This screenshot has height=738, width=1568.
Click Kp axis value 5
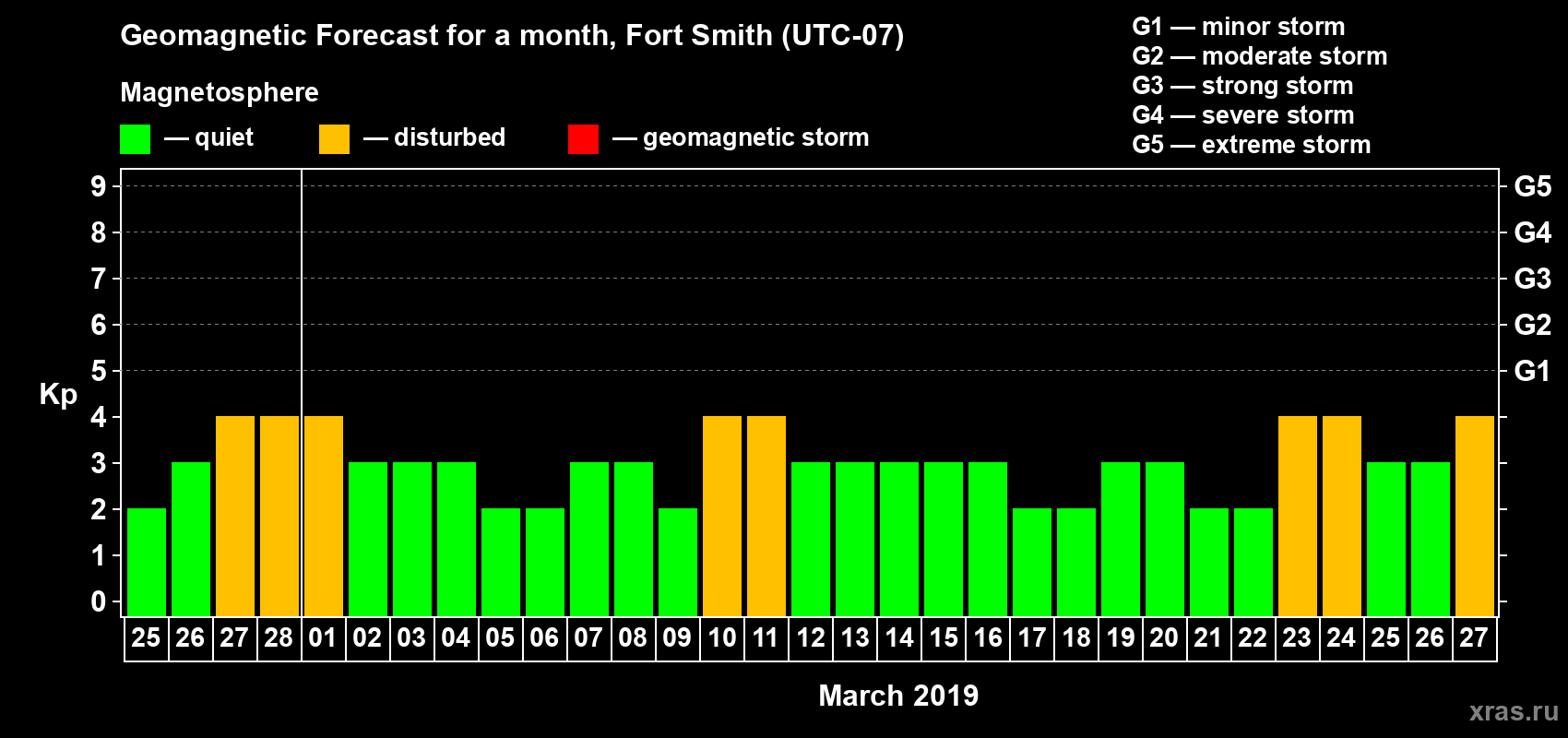[99, 371]
